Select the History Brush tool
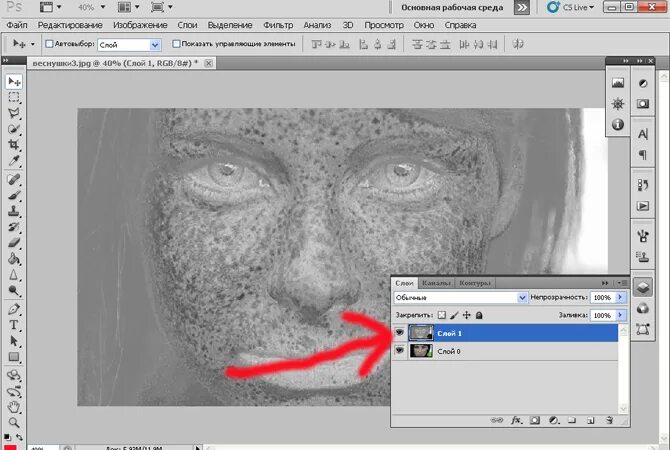The image size is (670, 450). coord(14,227)
